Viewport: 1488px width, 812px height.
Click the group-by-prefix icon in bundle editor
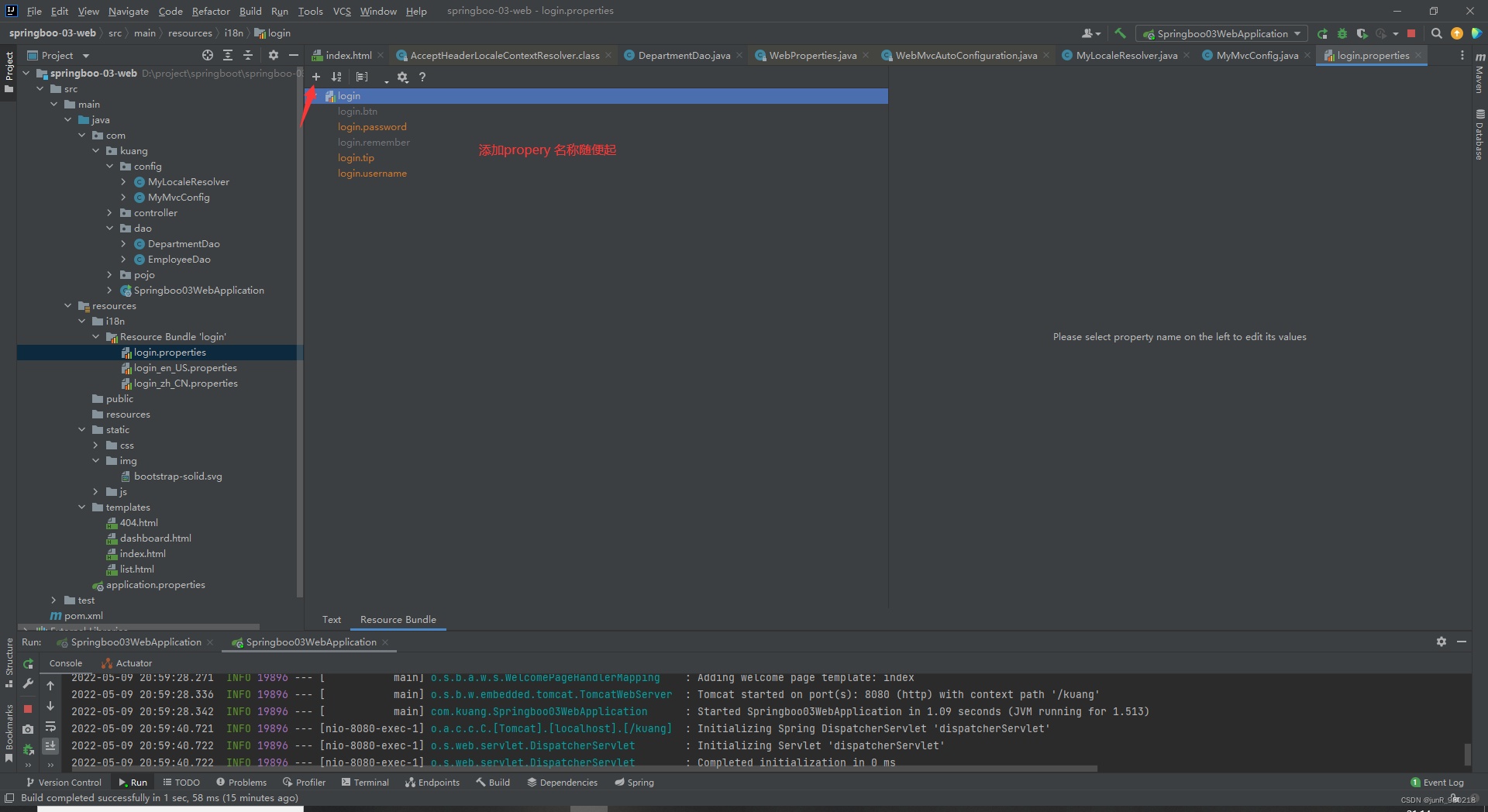[362, 77]
